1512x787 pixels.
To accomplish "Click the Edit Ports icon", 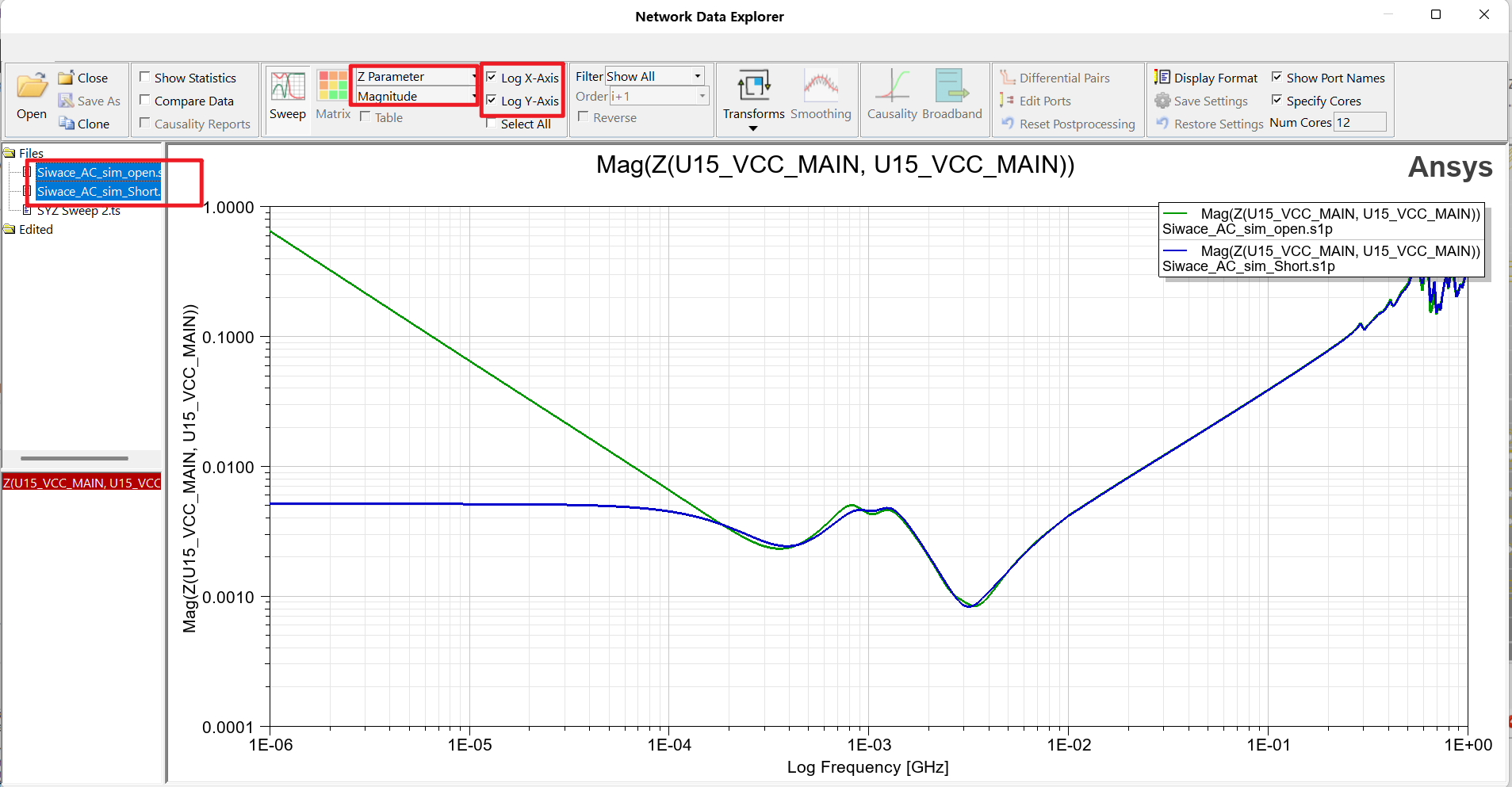I will point(1007,101).
